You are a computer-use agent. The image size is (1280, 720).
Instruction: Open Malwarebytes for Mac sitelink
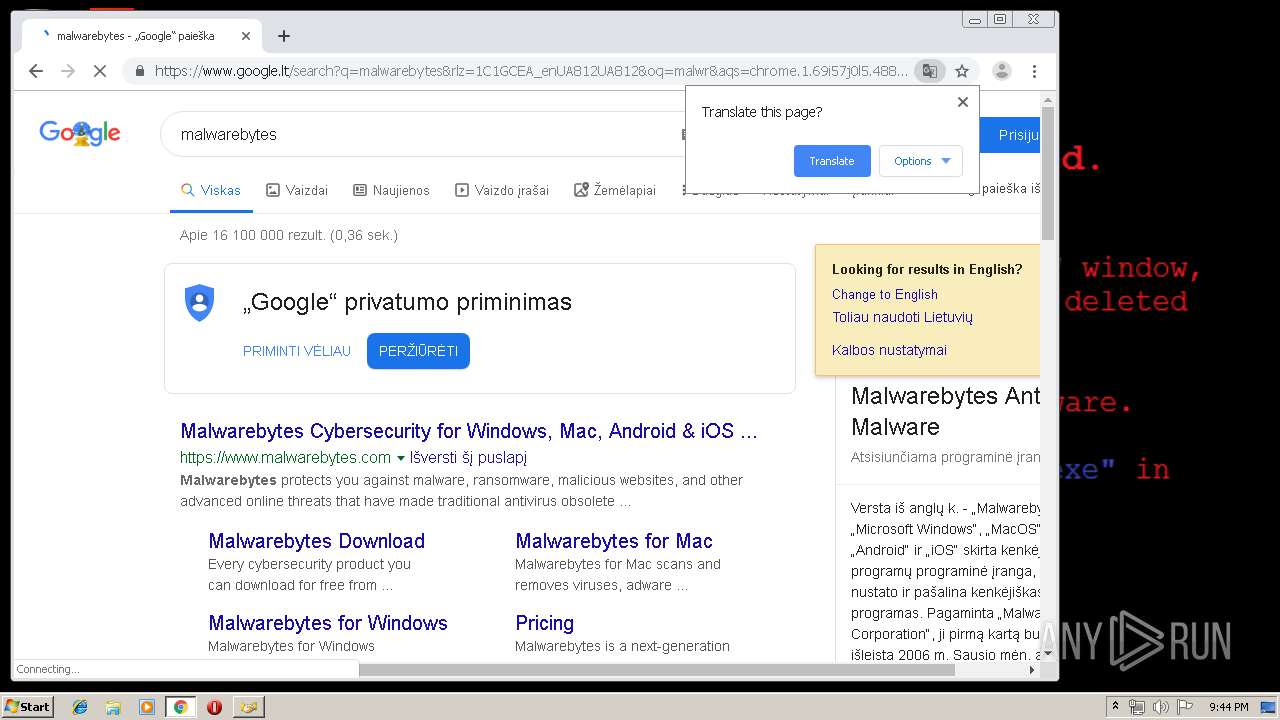point(614,541)
